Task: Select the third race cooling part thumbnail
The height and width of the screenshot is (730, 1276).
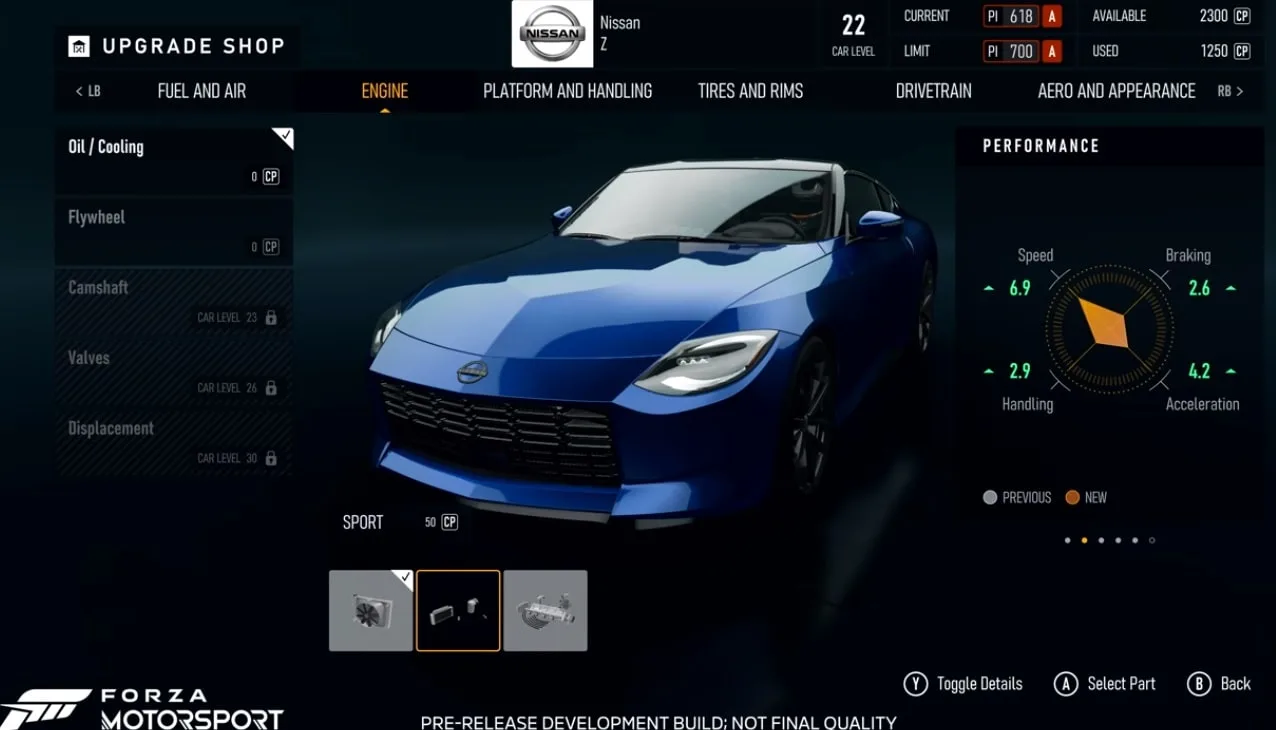Action: 545,610
